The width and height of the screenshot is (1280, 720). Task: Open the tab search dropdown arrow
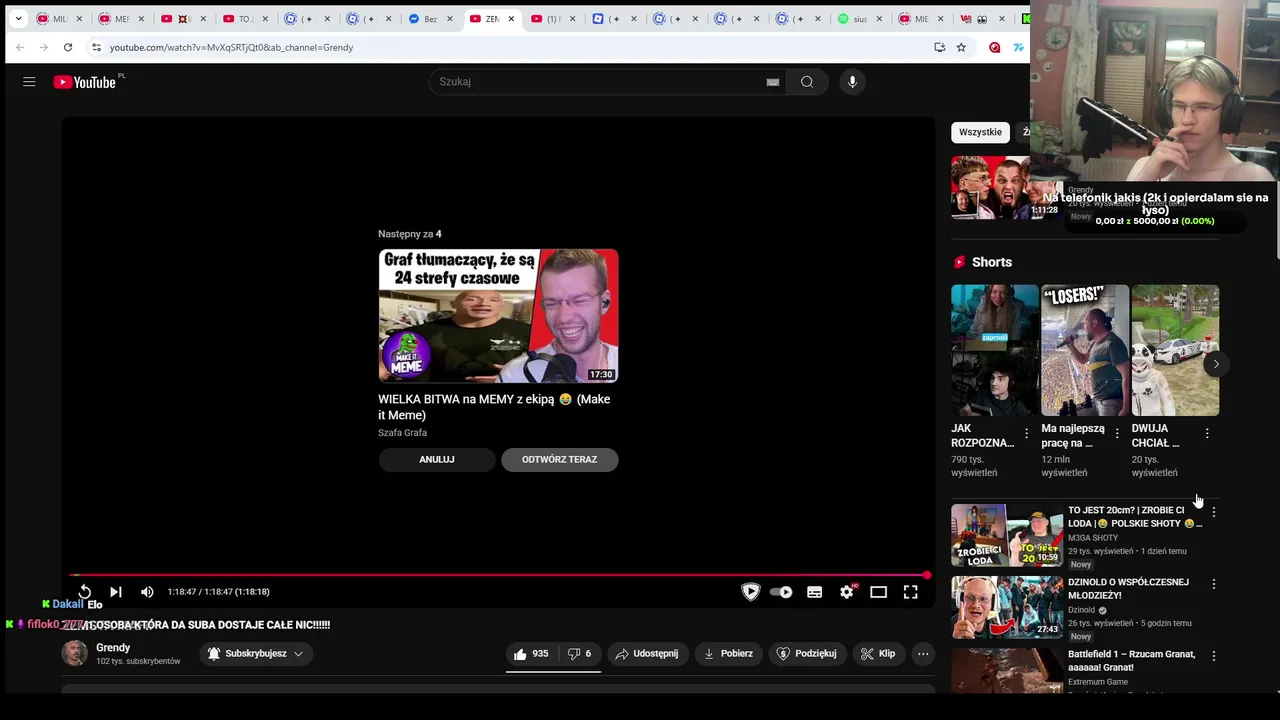(18, 19)
